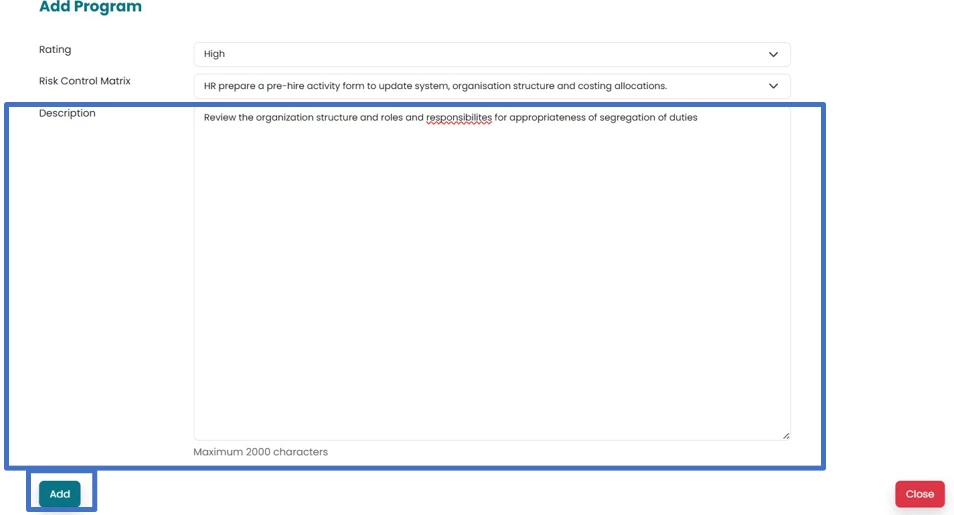Click the resize handle of Description box
This screenshot has height=515, width=954.
coord(785,435)
